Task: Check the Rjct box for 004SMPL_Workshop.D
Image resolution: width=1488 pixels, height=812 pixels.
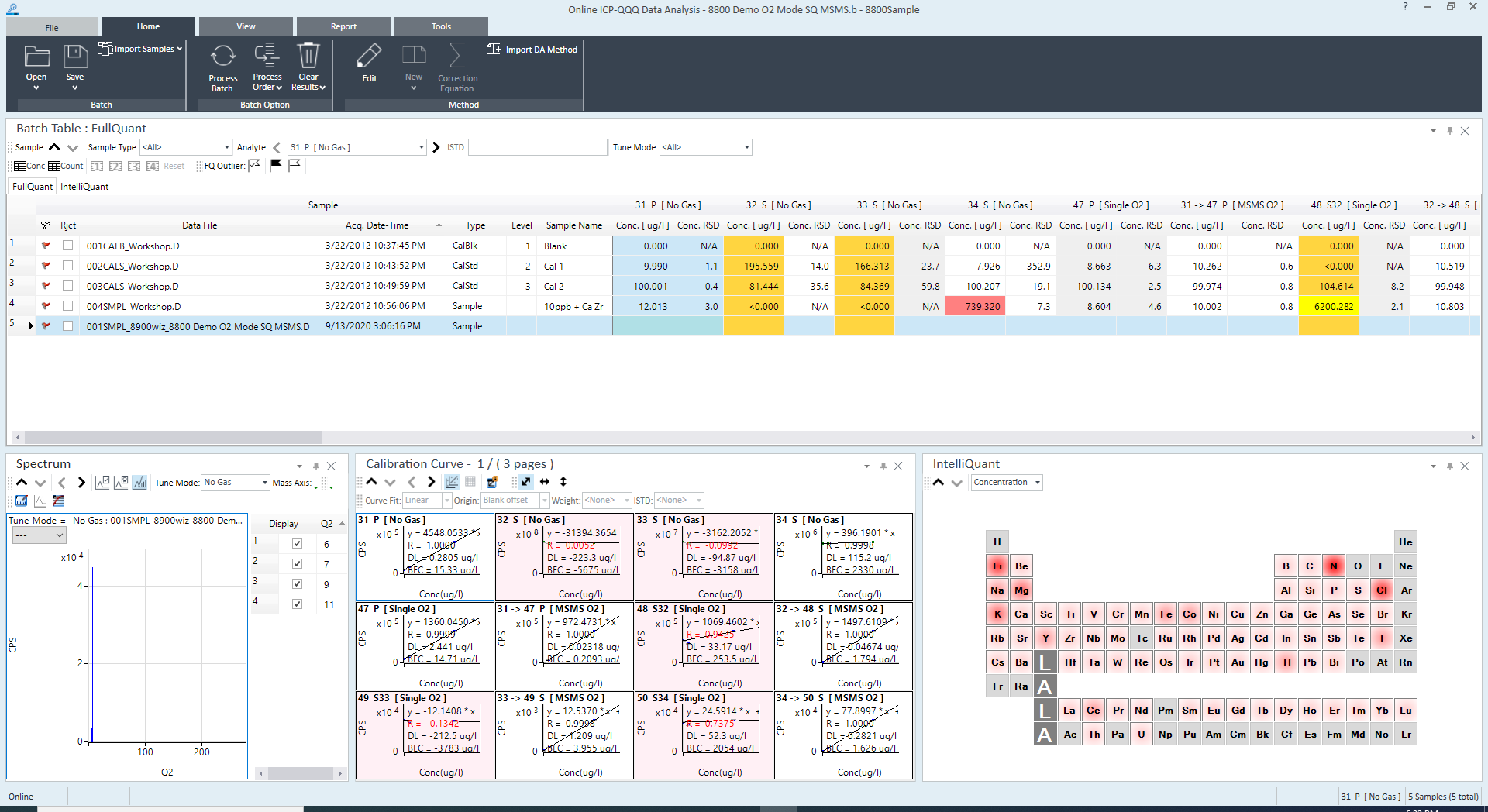Action: pyautogui.click(x=68, y=306)
